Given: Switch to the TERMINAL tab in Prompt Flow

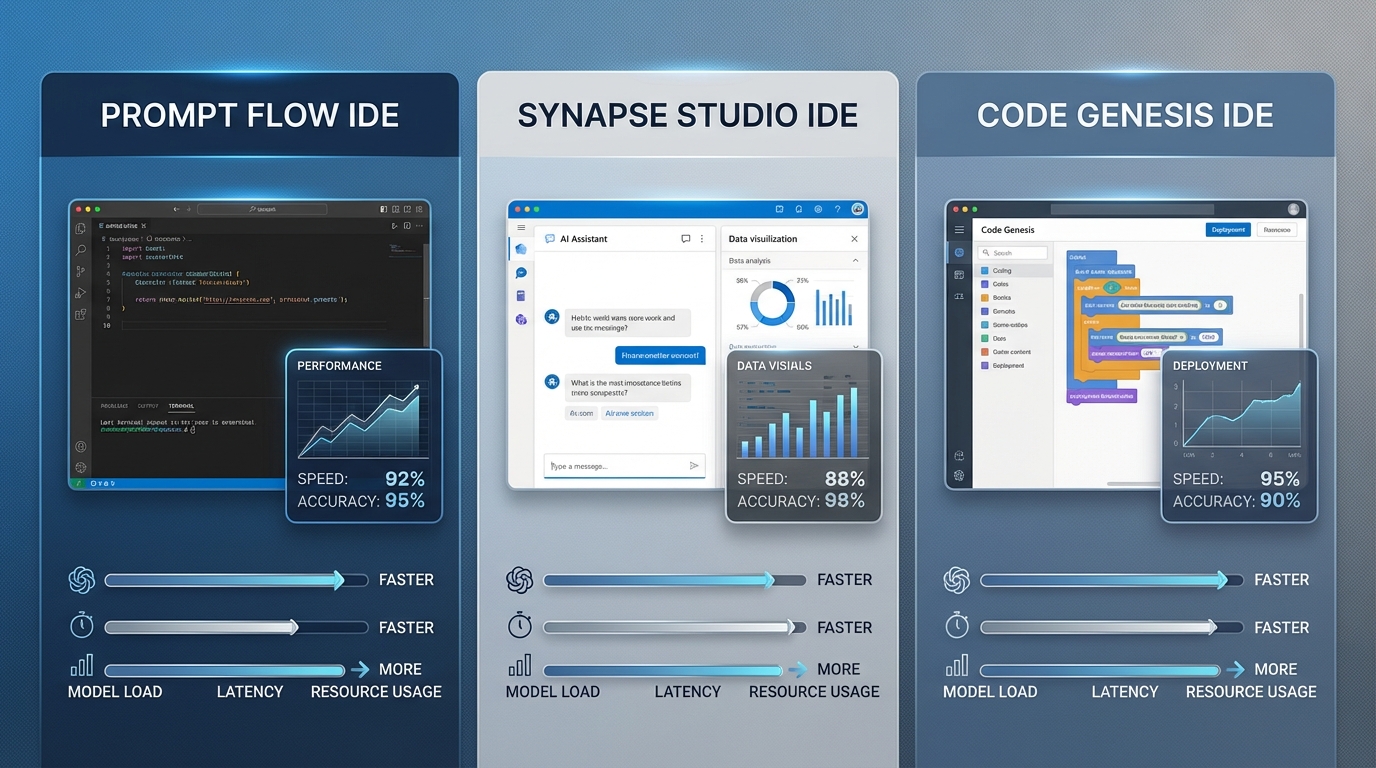Looking at the screenshot, I should (181, 406).
